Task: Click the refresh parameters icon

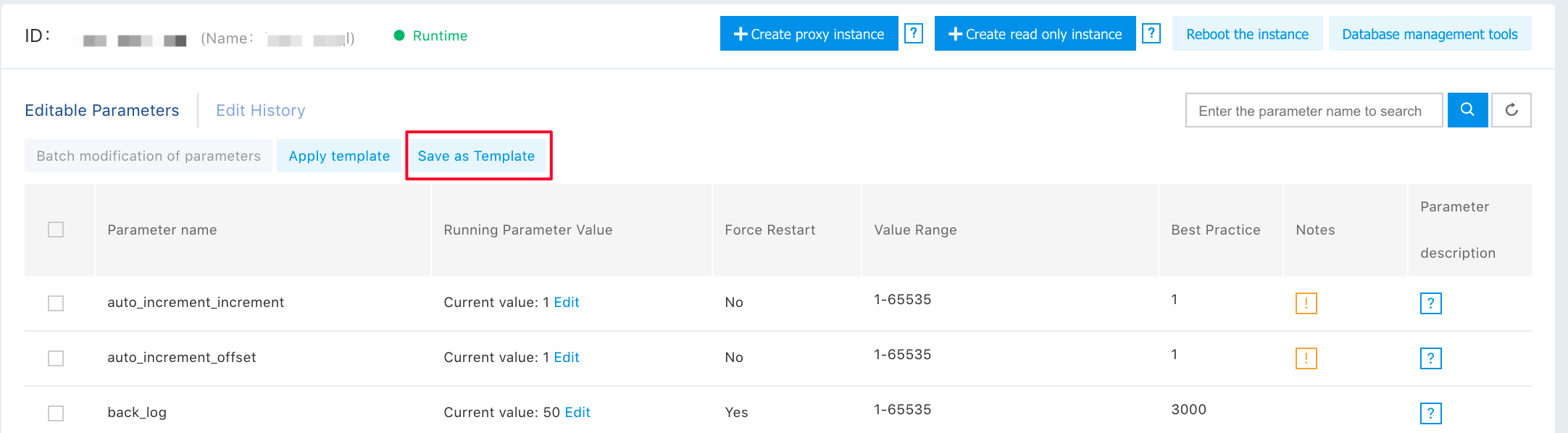Action: pyautogui.click(x=1511, y=110)
